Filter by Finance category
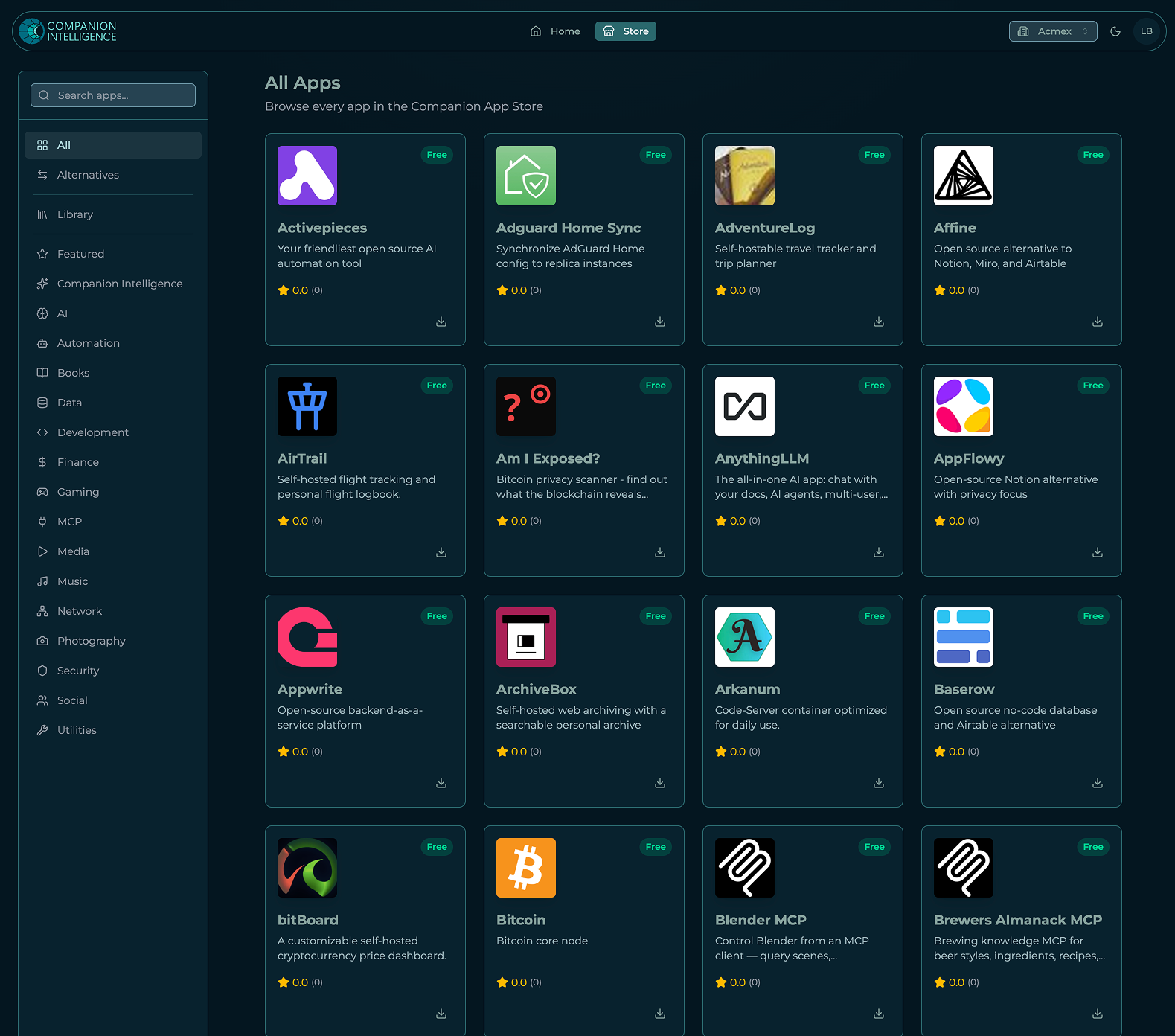 point(113,462)
